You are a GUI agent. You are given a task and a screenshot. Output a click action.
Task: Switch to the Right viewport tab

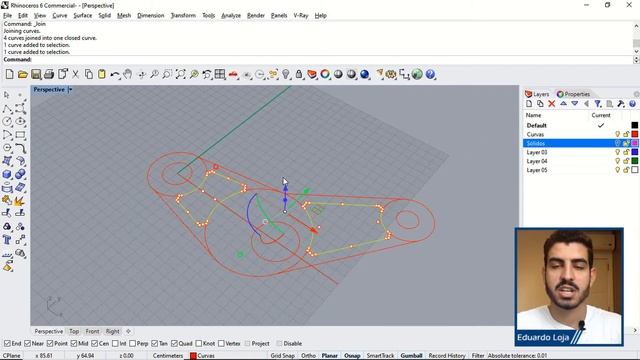(113, 331)
